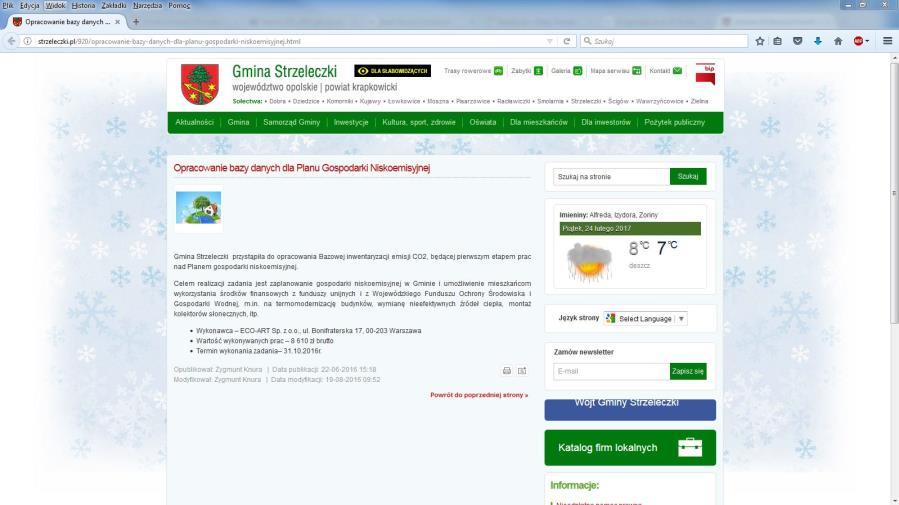This screenshot has height=505, width=899.
Task: Bookmark this page with star icon
Action: pos(760,41)
